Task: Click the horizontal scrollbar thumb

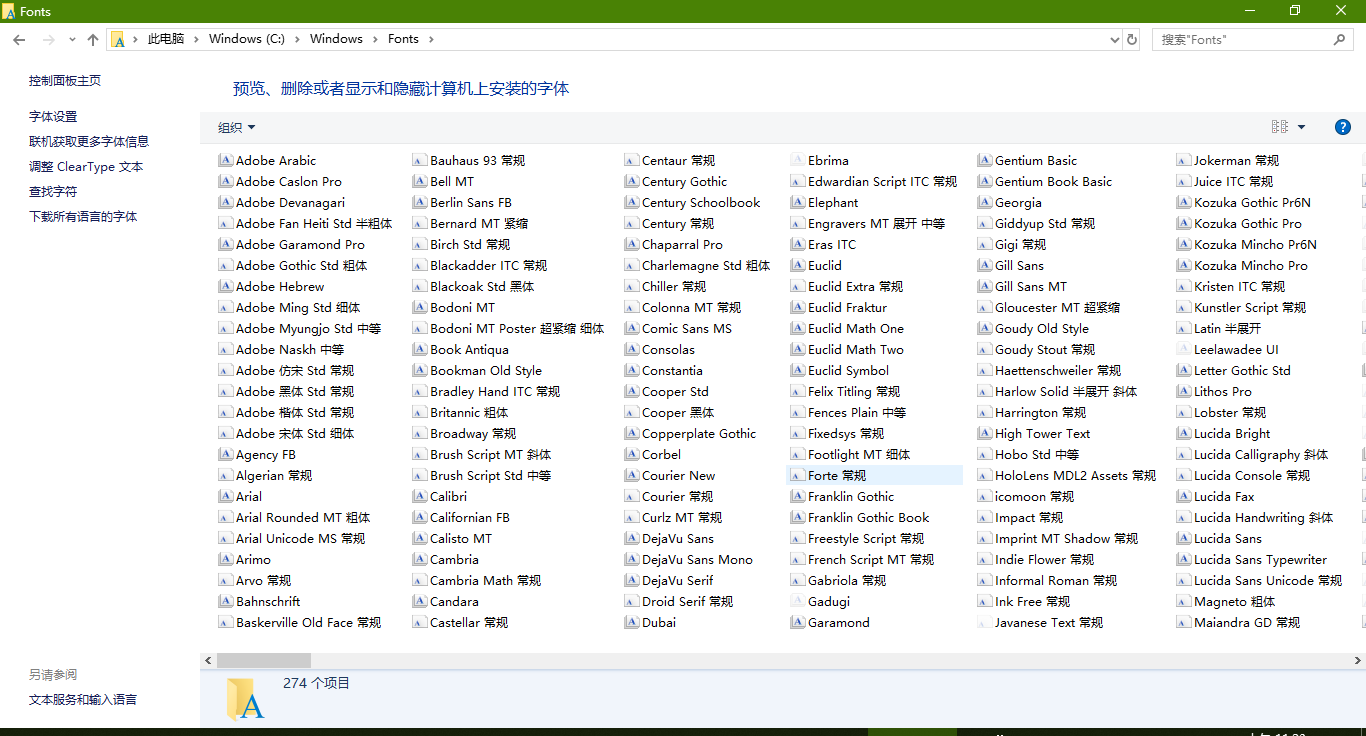Action: [264, 661]
